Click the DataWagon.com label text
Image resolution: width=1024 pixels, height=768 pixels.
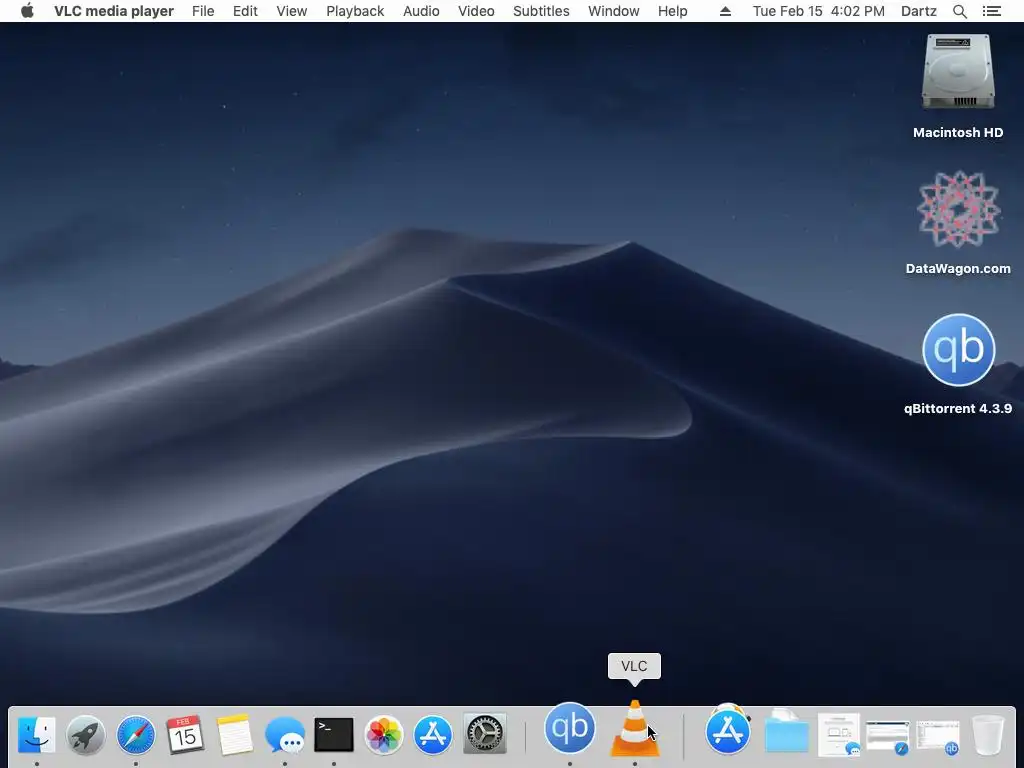point(958,268)
